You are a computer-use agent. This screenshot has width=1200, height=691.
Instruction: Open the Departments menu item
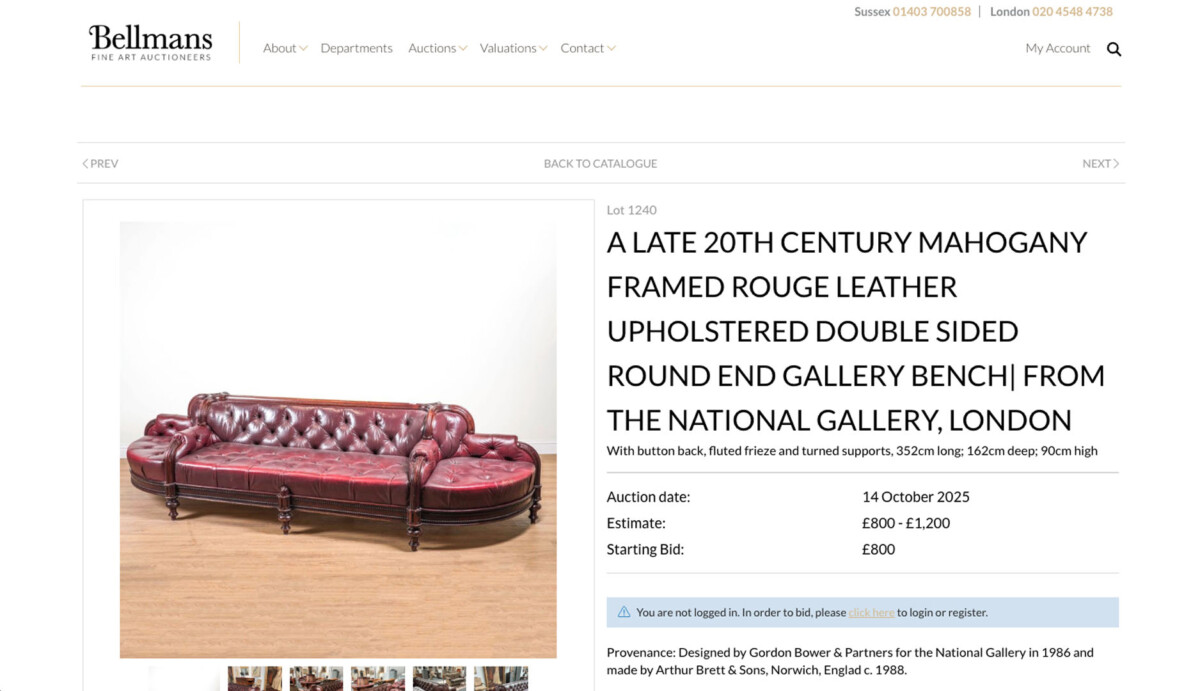(356, 48)
